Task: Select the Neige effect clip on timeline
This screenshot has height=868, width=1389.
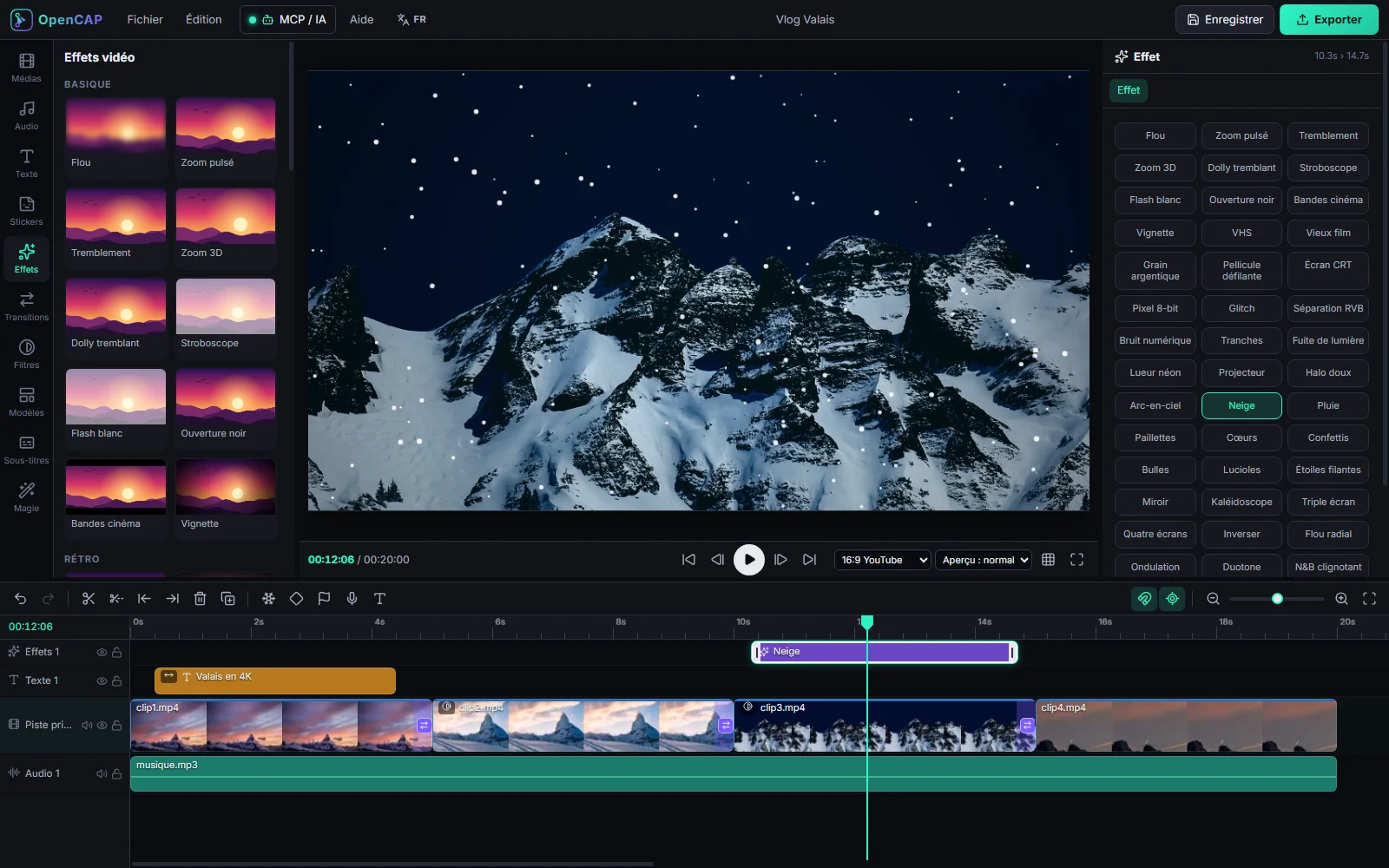Action: (885, 652)
